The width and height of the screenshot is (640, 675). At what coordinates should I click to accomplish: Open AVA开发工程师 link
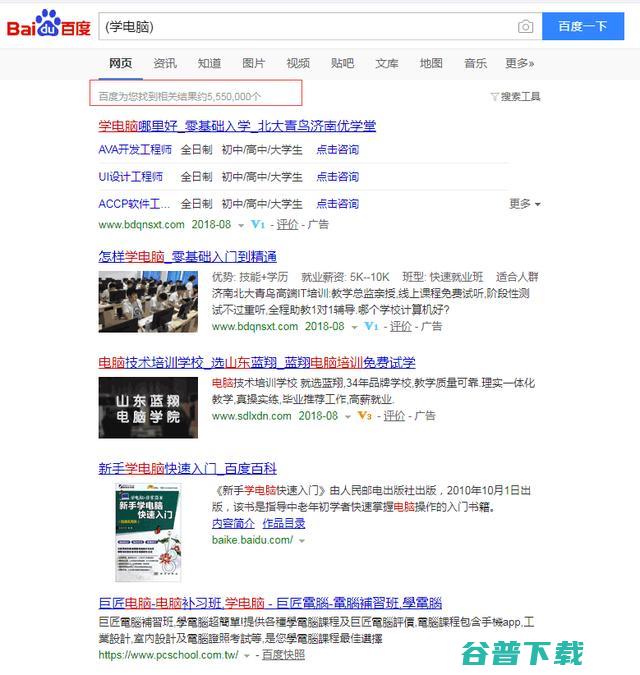[x=135, y=150]
